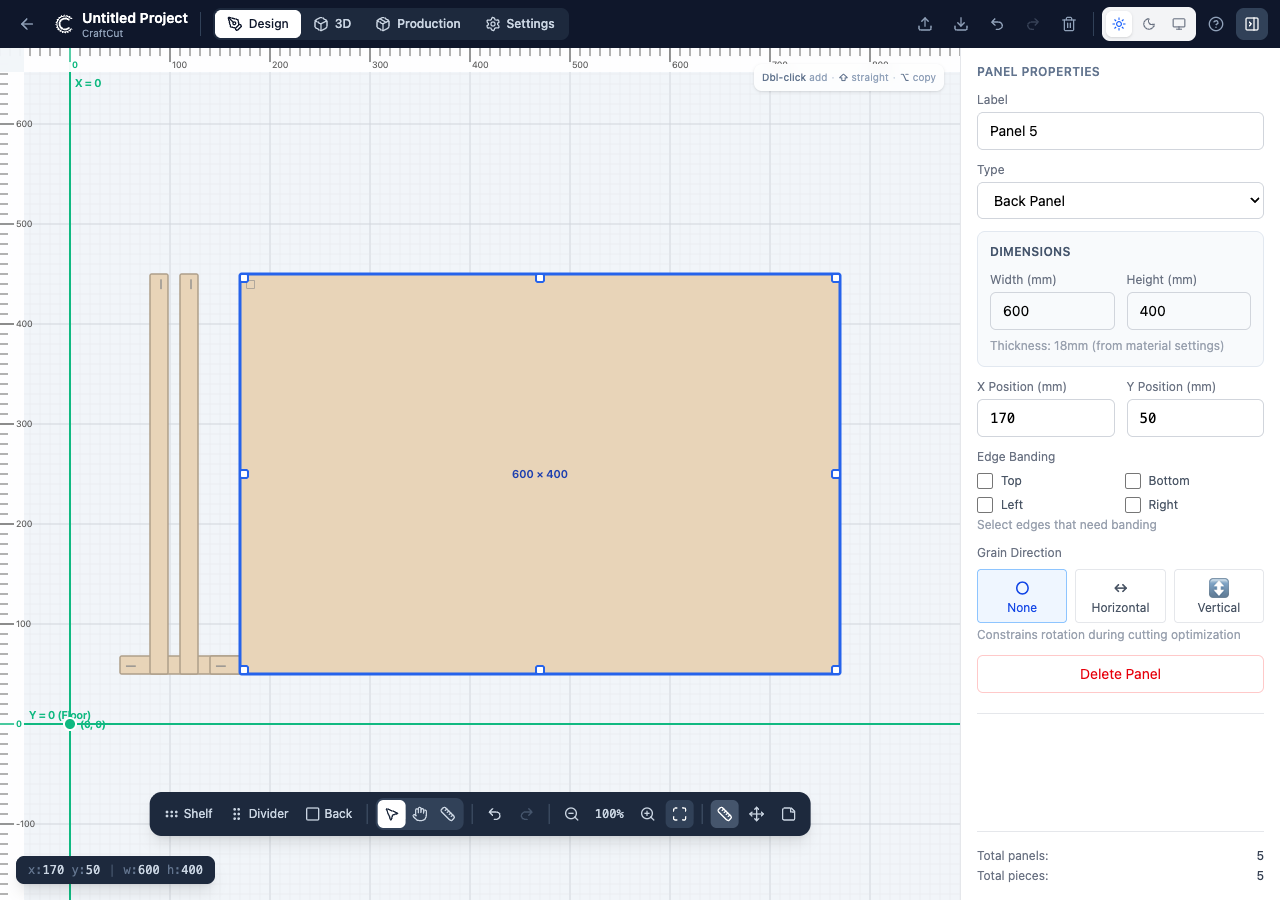Enable Right edge banding
Screen dimensions: 1280x900
(x=1132, y=504)
